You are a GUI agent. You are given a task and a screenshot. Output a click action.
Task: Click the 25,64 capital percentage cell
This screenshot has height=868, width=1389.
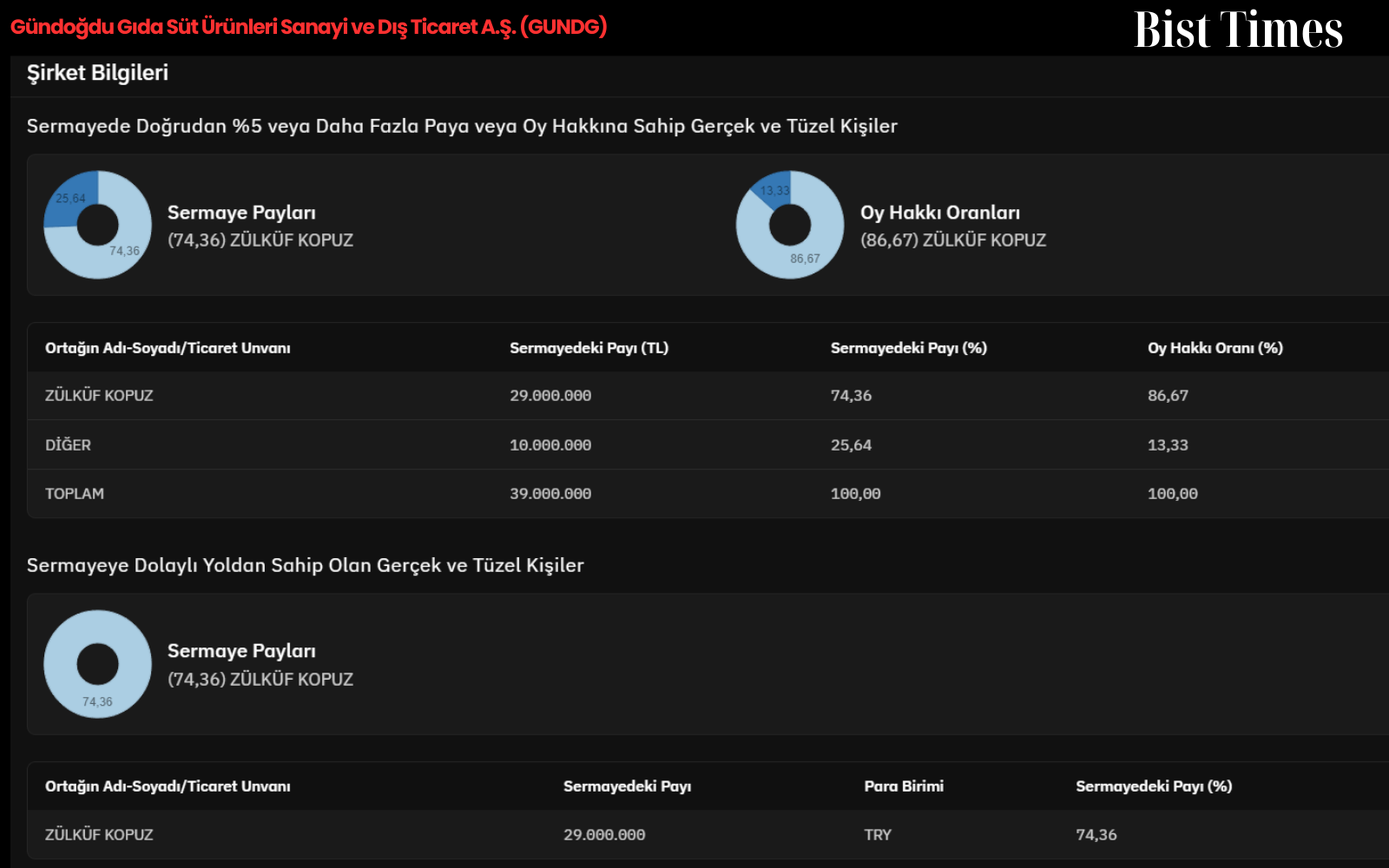[x=851, y=445]
